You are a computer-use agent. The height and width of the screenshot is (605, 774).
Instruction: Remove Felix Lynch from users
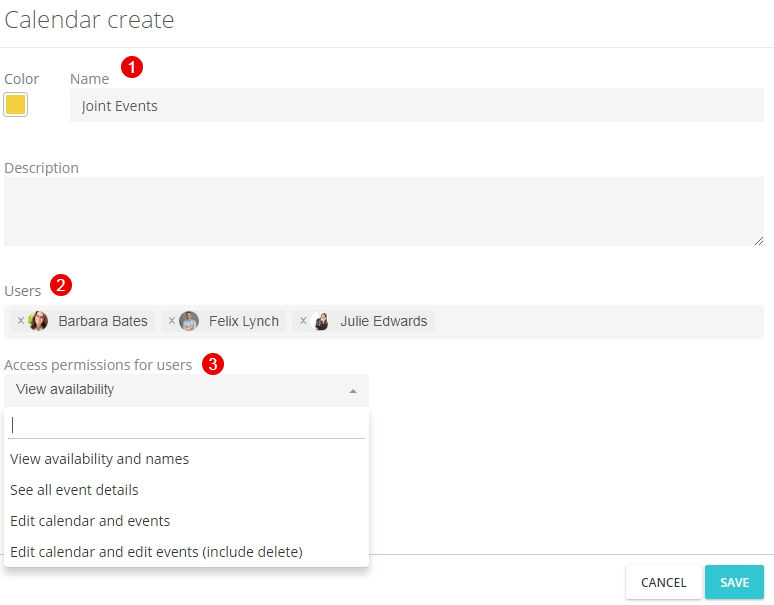(x=172, y=321)
